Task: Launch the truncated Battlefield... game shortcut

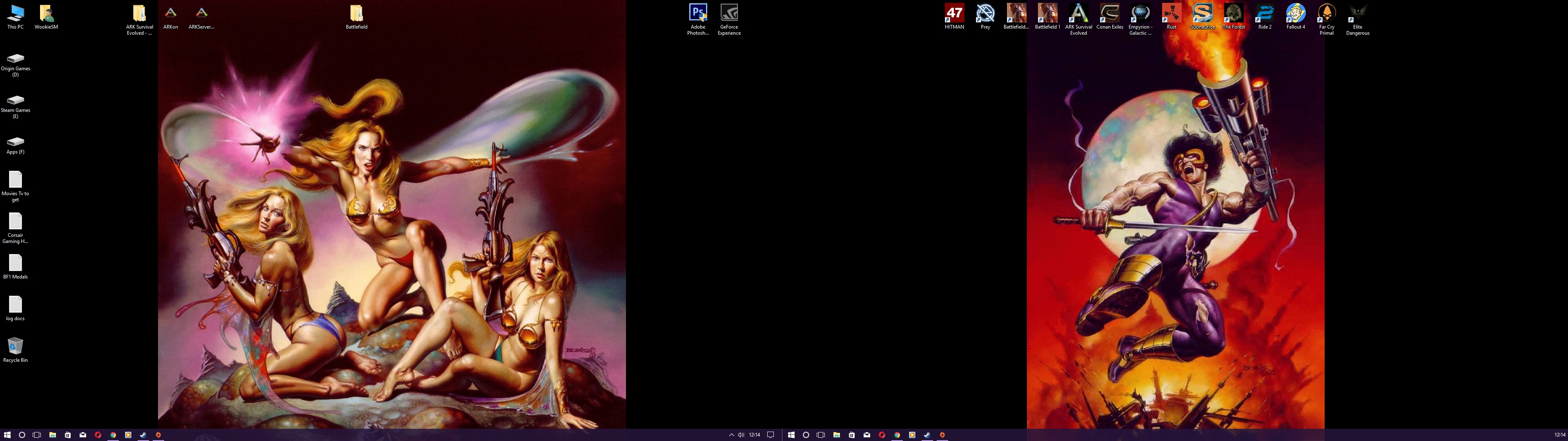Action: (1016, 17)
